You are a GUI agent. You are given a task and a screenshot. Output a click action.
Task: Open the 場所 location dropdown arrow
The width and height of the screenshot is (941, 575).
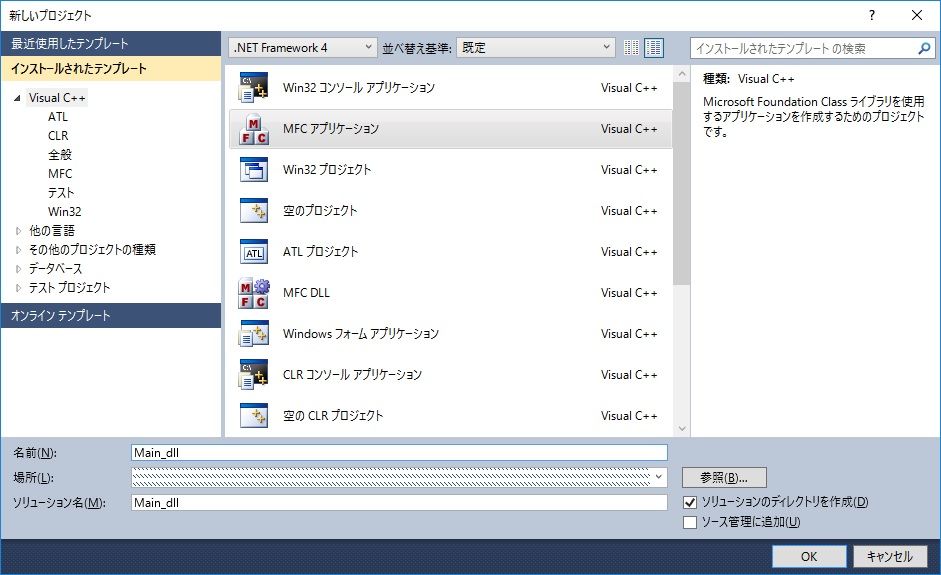pos(659,478)
